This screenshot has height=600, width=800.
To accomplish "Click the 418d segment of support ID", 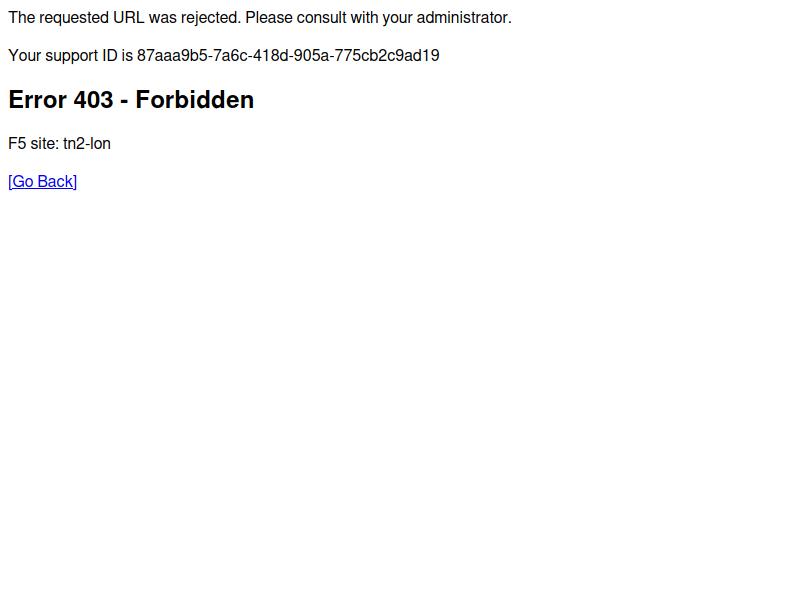I will 270,55.
